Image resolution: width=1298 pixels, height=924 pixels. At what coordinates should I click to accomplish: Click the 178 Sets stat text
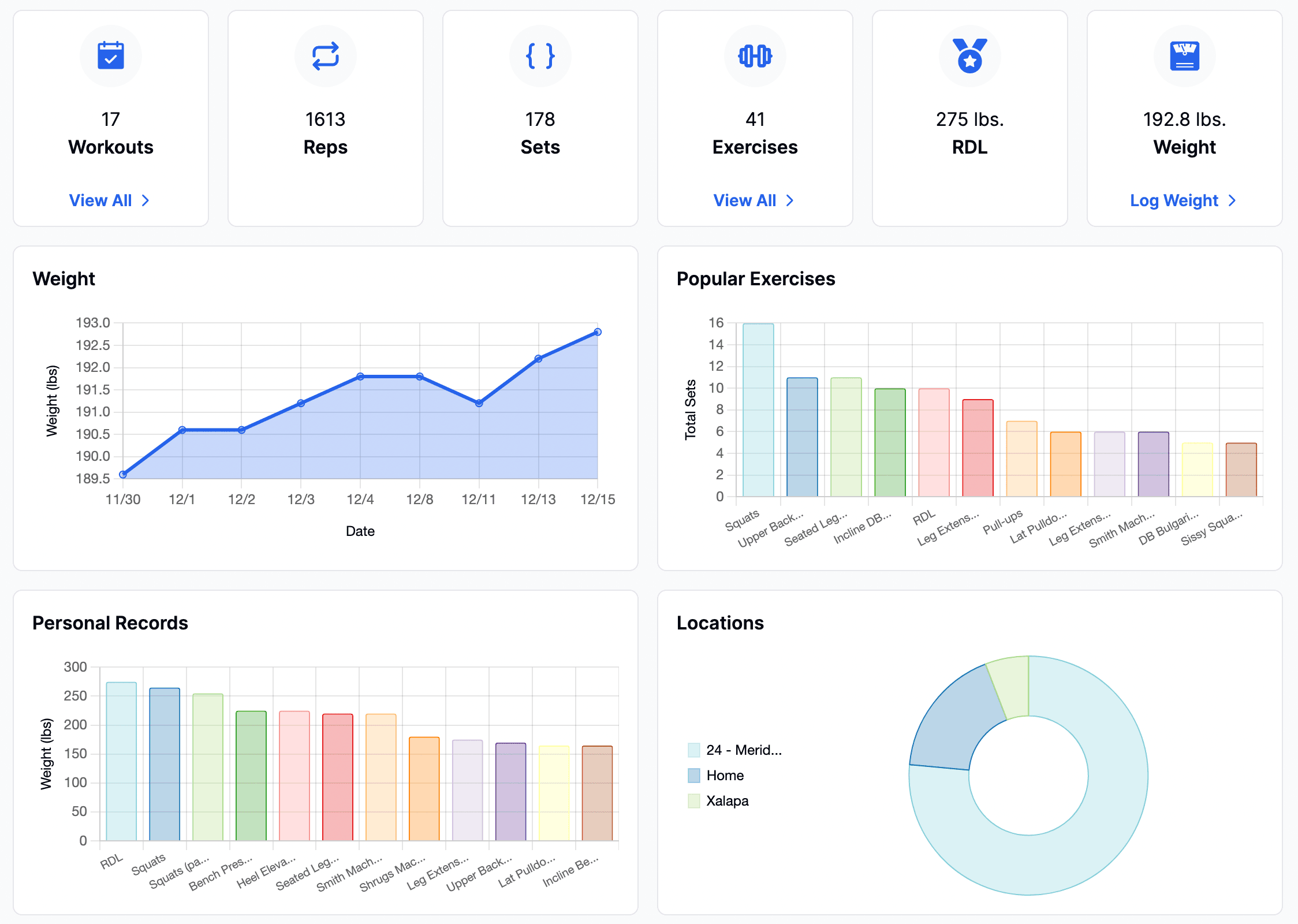click(x=540, y=133)
